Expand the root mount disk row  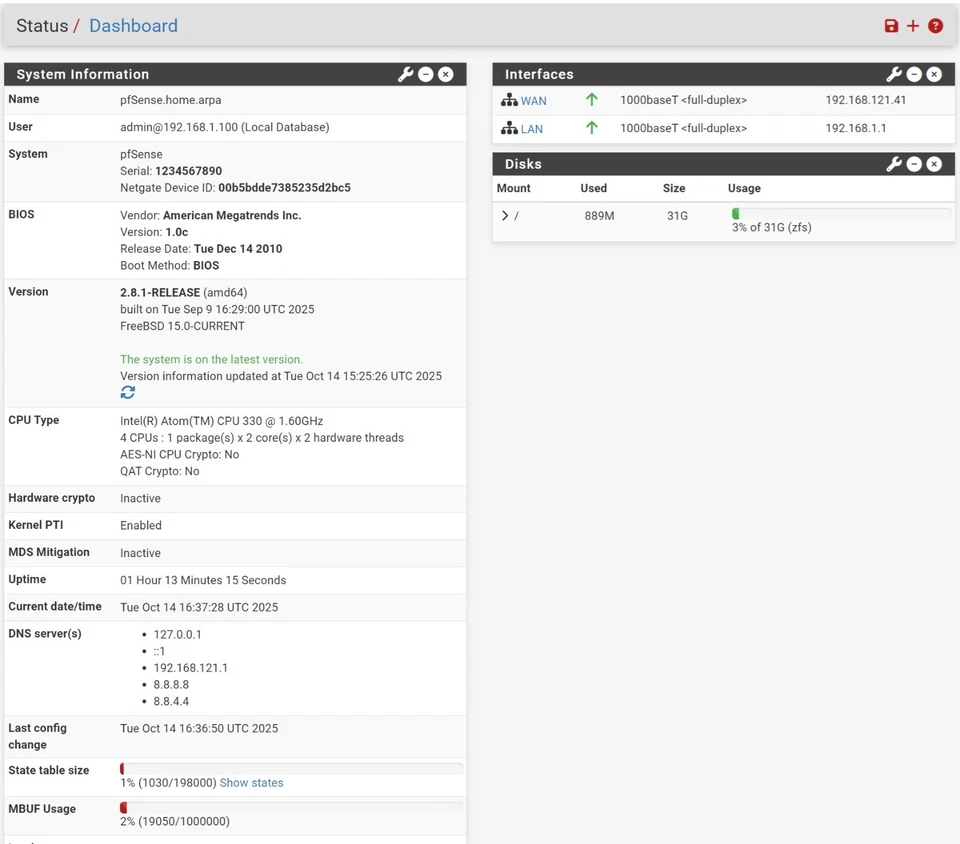(504, 215)
